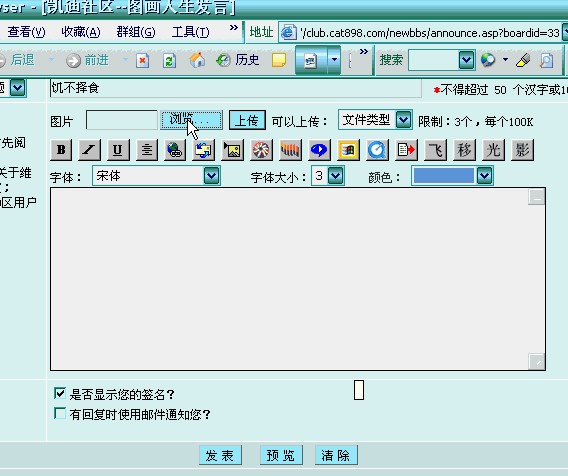Apply bold formatting with B icon
This screenshot has height=476, width=568.
[61, 150]
